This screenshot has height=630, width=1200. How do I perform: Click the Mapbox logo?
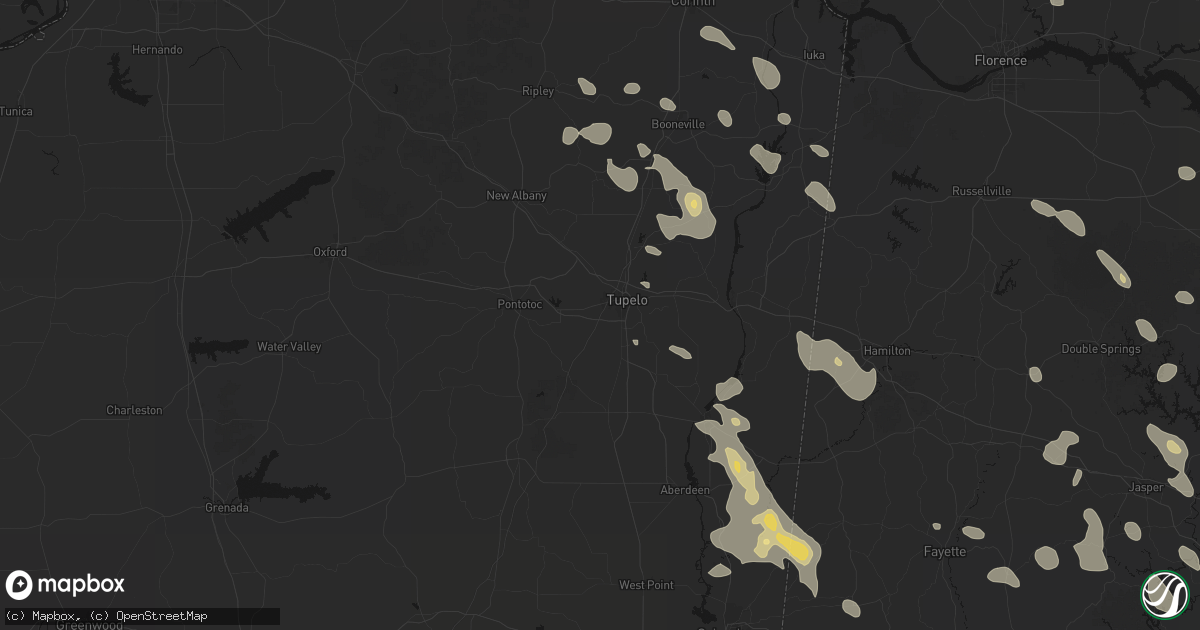point(66,585)
